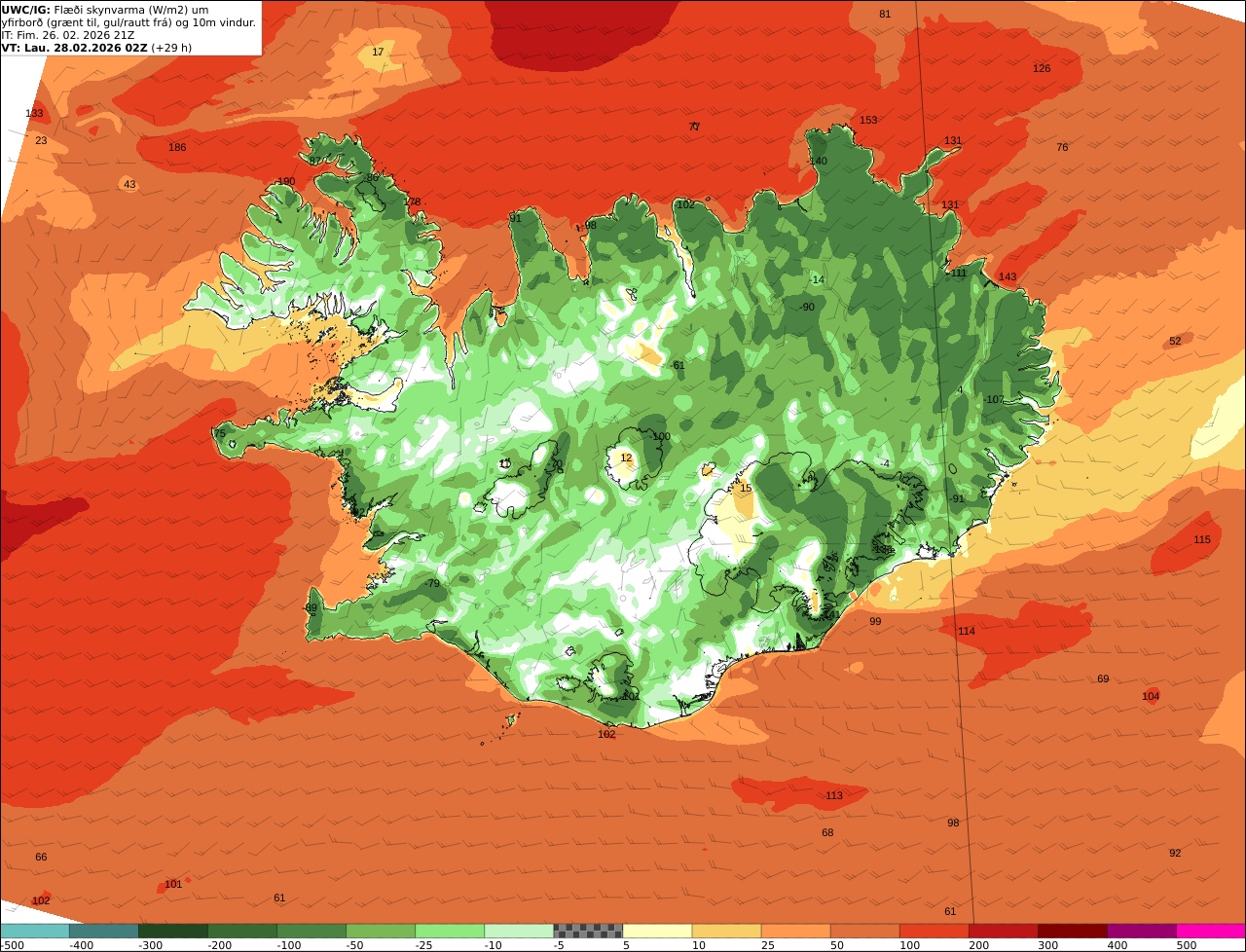Pick the 10 to 25 yellow-orange swatch
This screenshot has width=1246, height=952.
727,931
